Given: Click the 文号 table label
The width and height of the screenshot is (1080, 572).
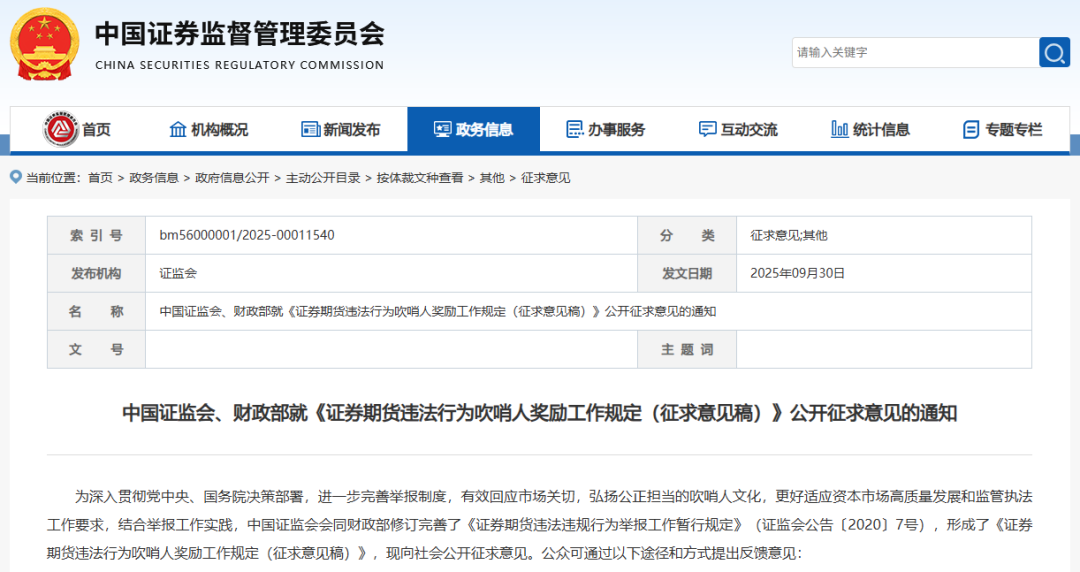Looking at the screenshot, I should [x=96, y=349].
